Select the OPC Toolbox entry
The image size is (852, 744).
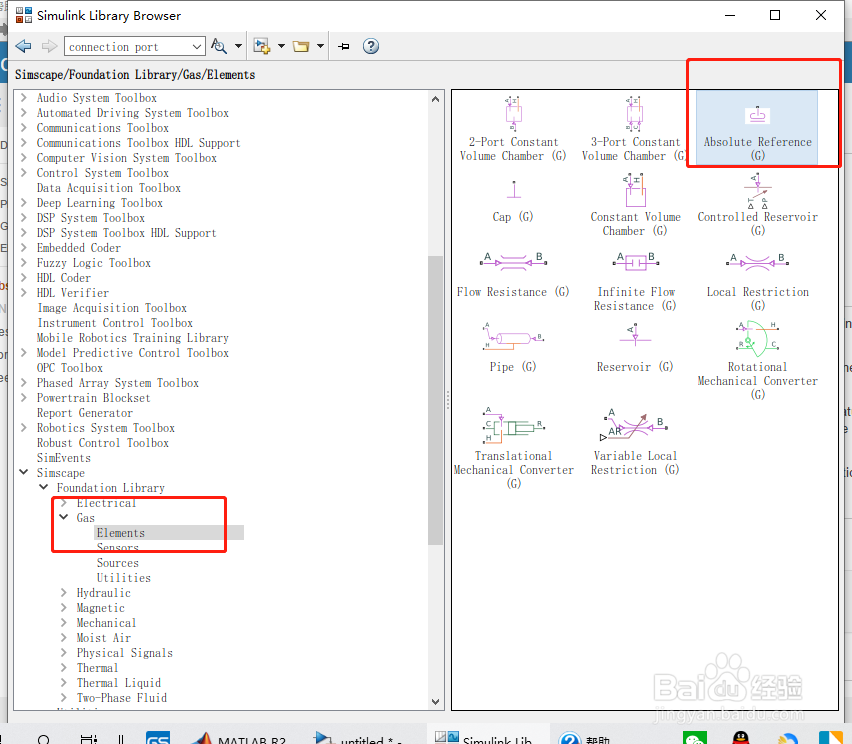(x=70, y=367)
